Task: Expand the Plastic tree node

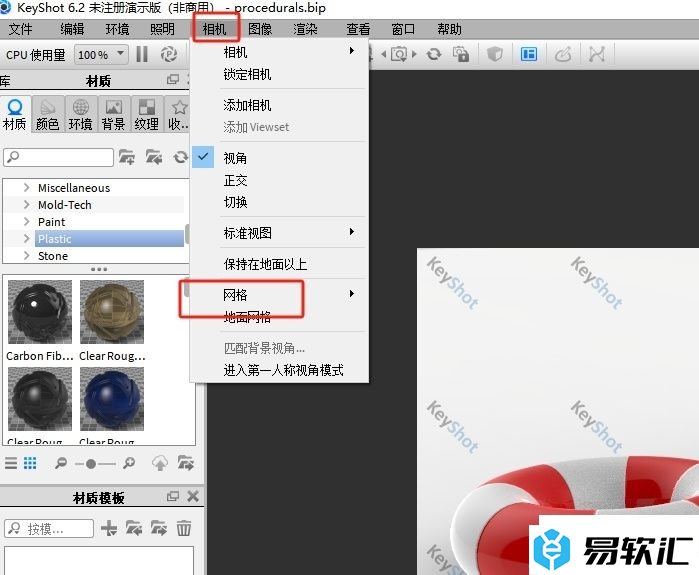Action: 26,238
